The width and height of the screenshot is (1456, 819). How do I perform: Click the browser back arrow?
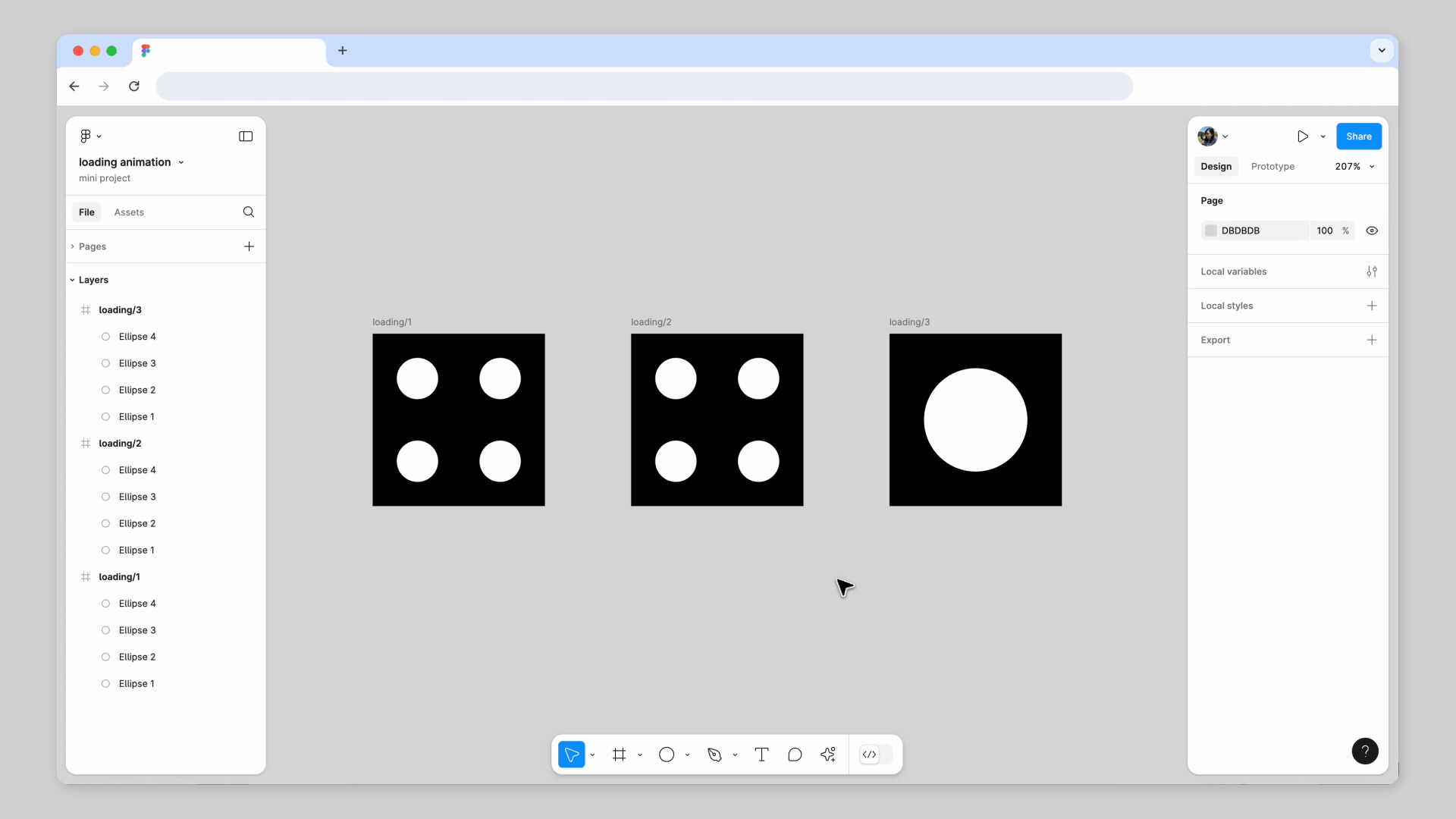click(74, 86)
